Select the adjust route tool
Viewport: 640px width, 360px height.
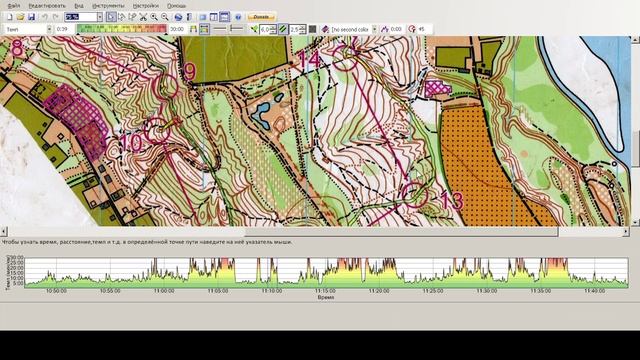click(122, 17)
